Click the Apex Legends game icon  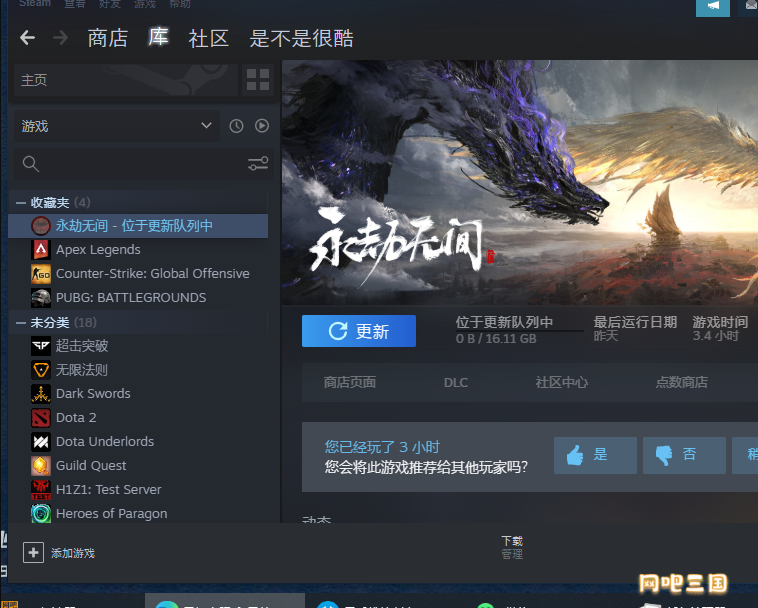[41, 249]
